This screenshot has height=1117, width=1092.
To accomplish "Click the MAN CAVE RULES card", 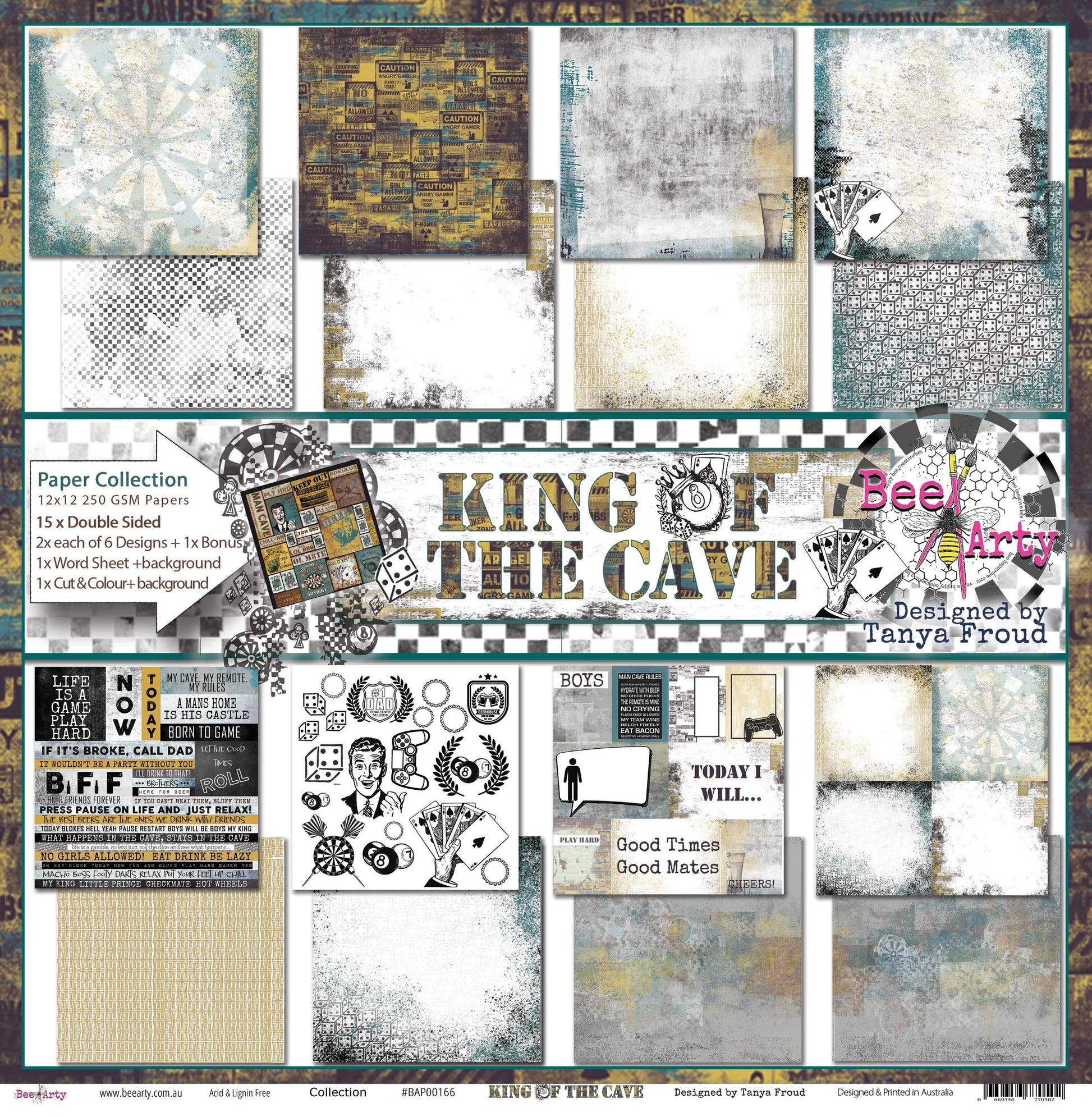I will pyautogui.click(x=640, y=705).
